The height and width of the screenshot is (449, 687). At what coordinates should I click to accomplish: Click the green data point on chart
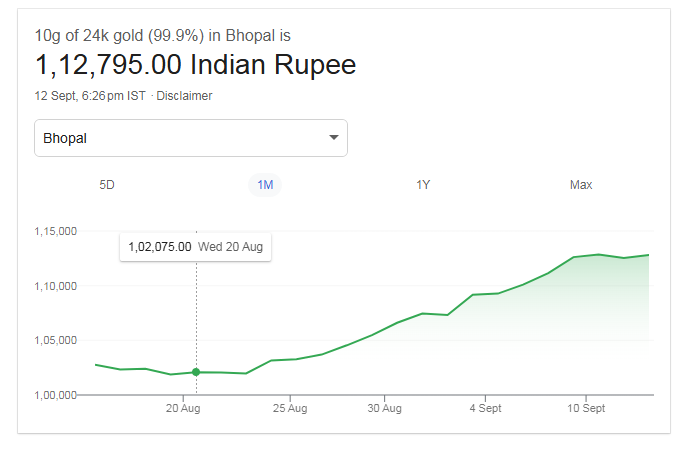click(196, 372)
